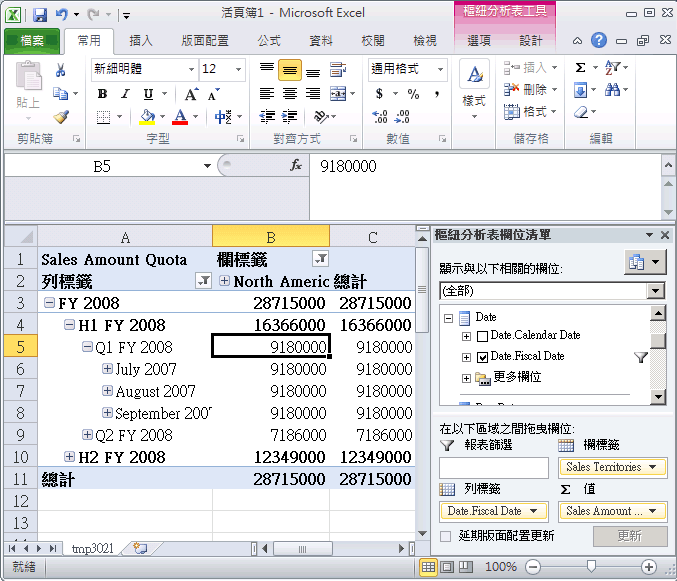
Task: Cut the selection with the scissors icon
Action: coord(60,69)
